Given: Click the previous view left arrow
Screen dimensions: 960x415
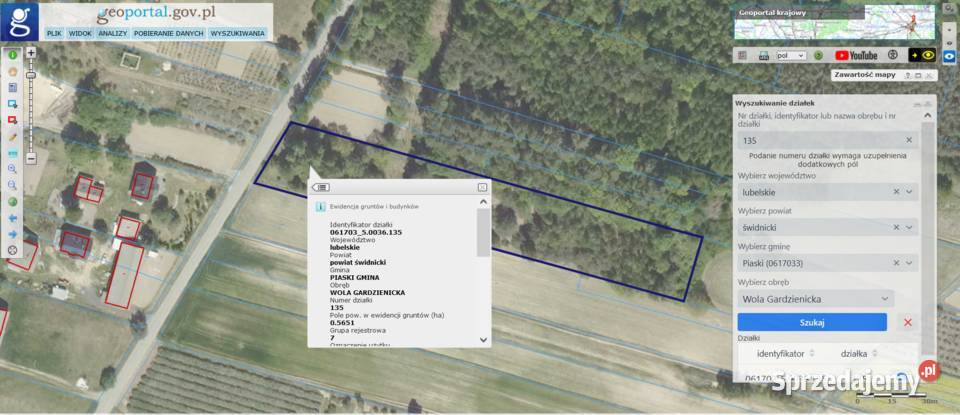Looking at the screenshot, I should (x=13, y=217).
